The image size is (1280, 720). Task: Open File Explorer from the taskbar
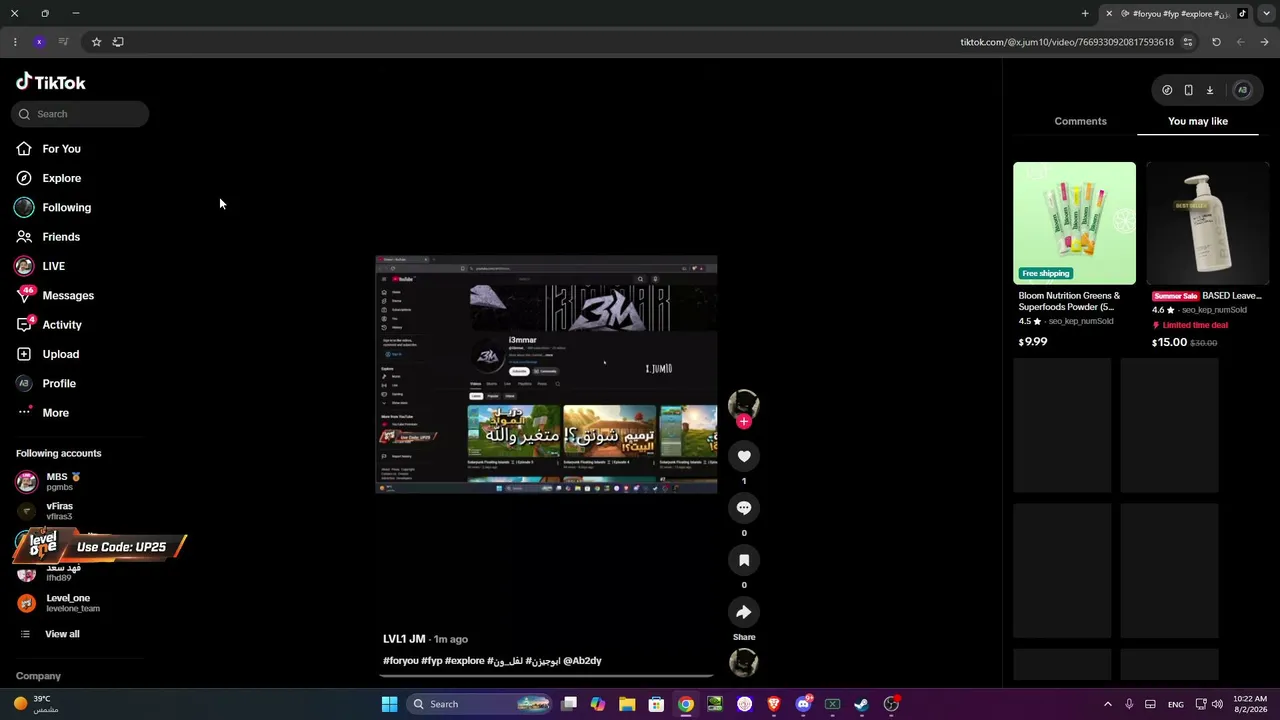tap(627, 704)
